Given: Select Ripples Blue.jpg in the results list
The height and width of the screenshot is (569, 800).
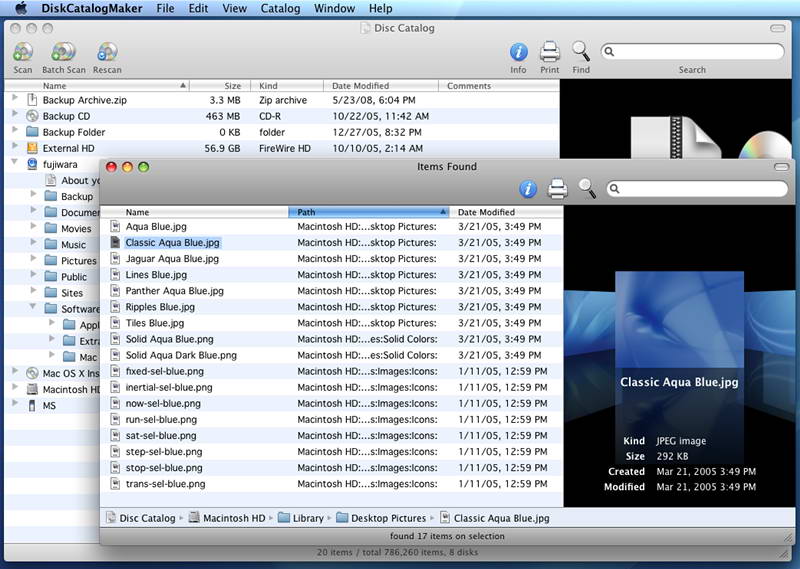Looking at the screenshot, I should [x=159, y=307].
